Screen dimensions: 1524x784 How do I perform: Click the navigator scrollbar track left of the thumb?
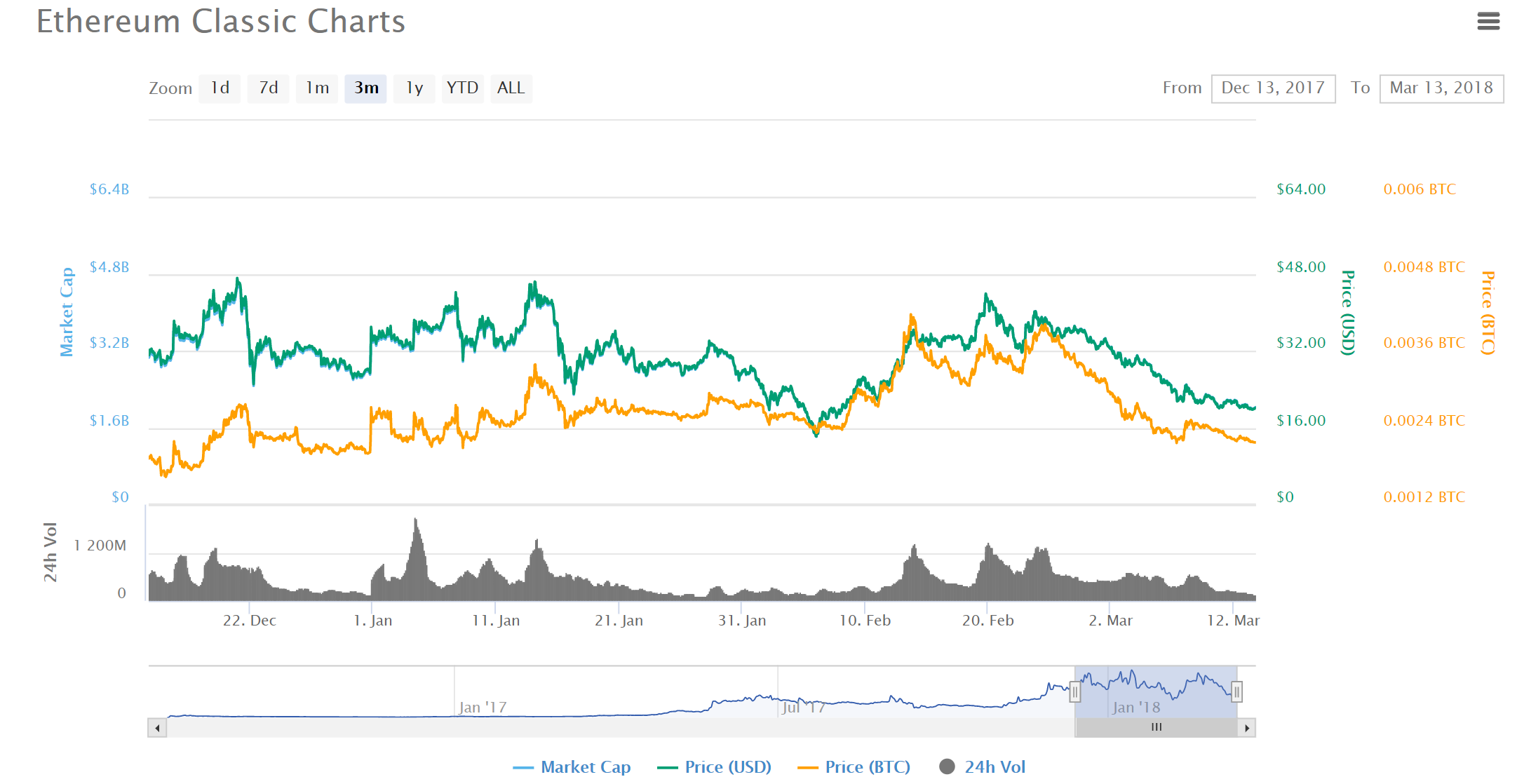point(621,728)
